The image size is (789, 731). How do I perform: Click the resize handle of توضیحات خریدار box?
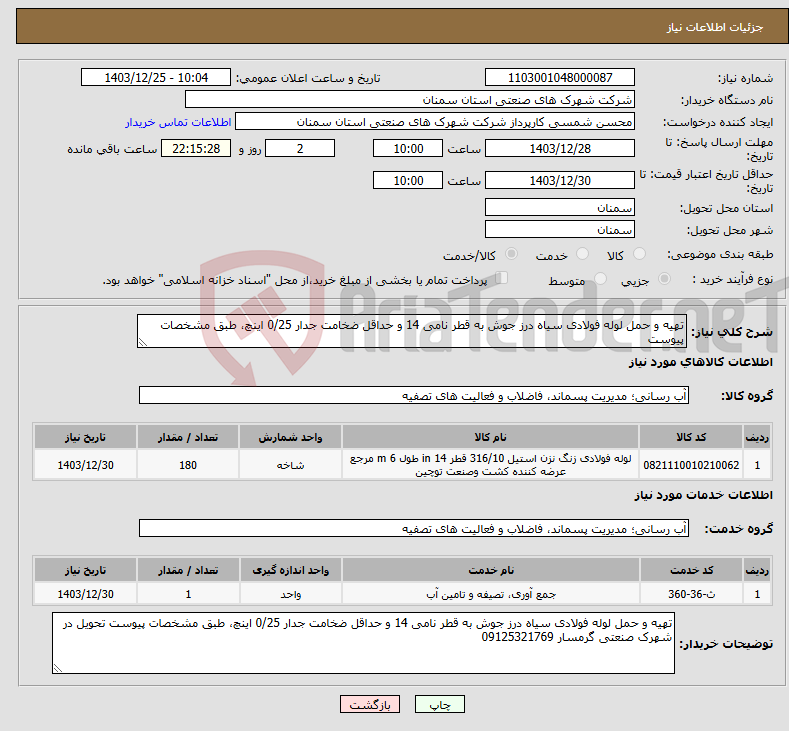tap(58, 668)
